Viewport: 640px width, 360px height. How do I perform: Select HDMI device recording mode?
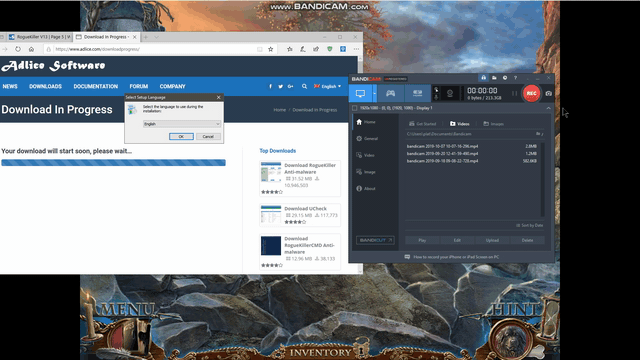tap(417, 93)
